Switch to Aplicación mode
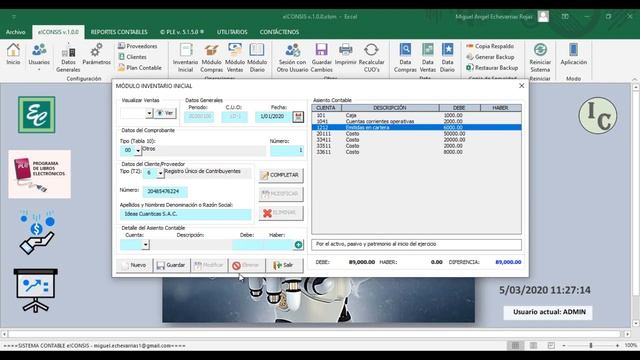This screenshot has width=640, height=360. tap(573, 54)
